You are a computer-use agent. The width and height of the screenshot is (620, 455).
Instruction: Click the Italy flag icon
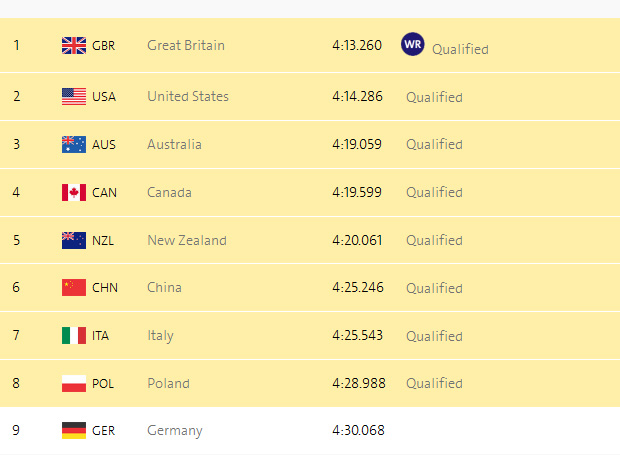[74, 335]
